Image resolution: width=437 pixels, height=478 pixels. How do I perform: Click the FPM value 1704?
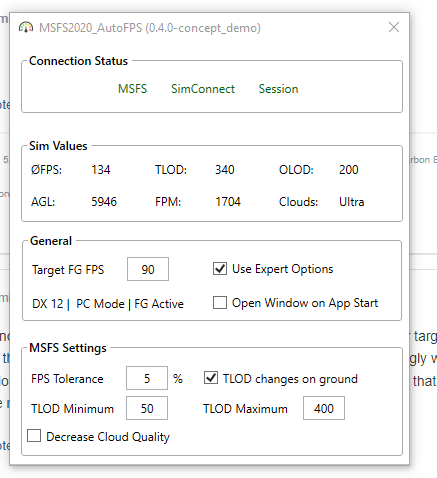[228, 202]
